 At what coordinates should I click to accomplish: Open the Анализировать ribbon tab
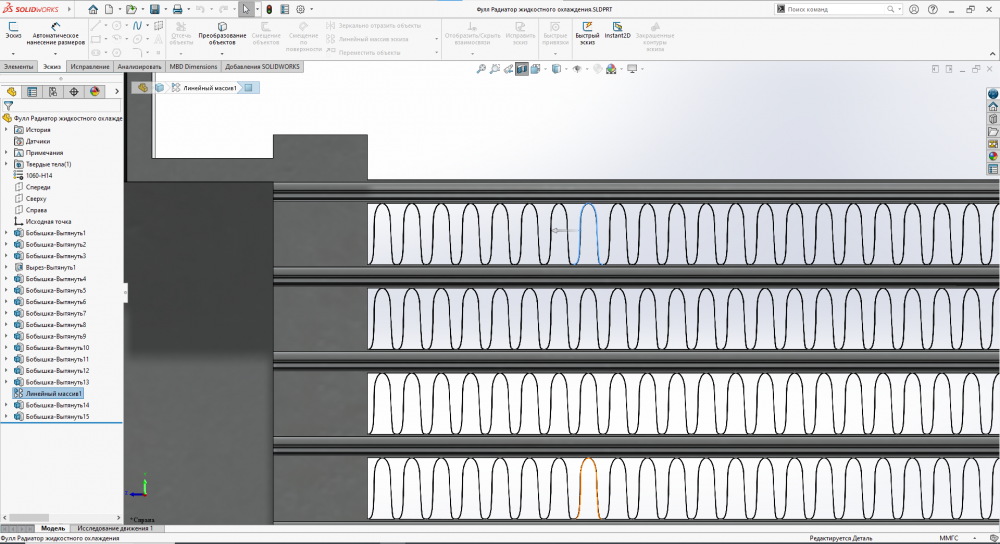click(139, 66)
